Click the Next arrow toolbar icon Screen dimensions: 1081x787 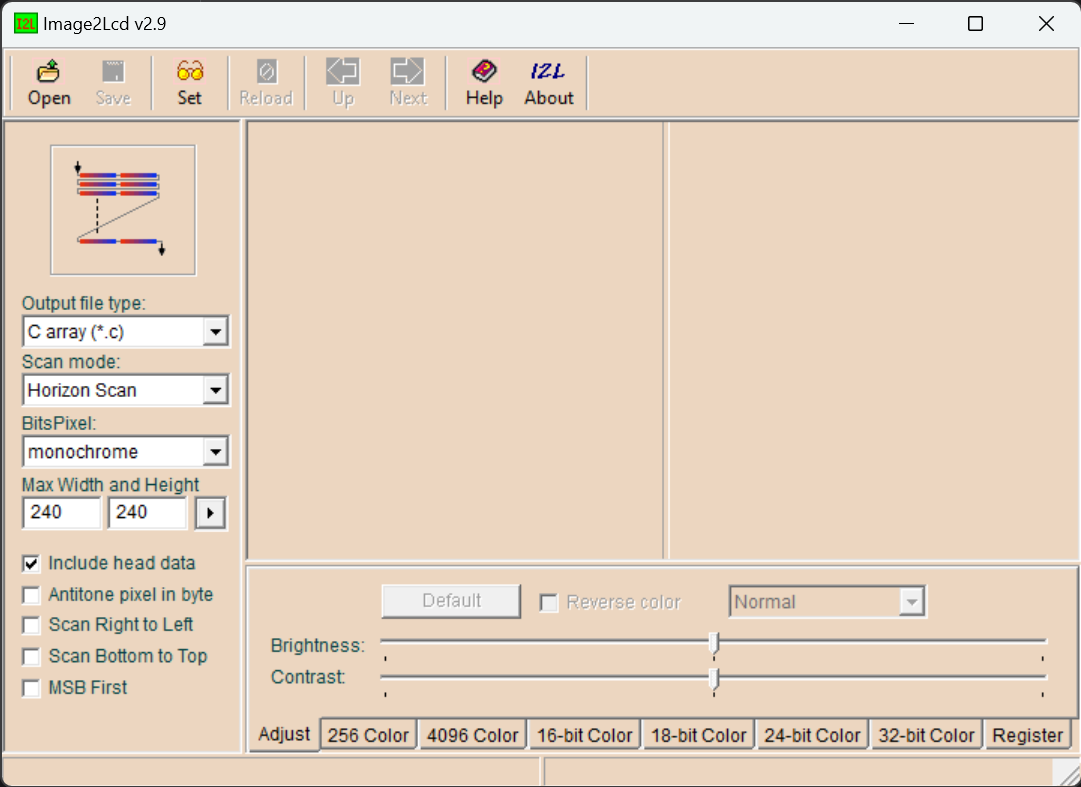[x=408, y=83]
